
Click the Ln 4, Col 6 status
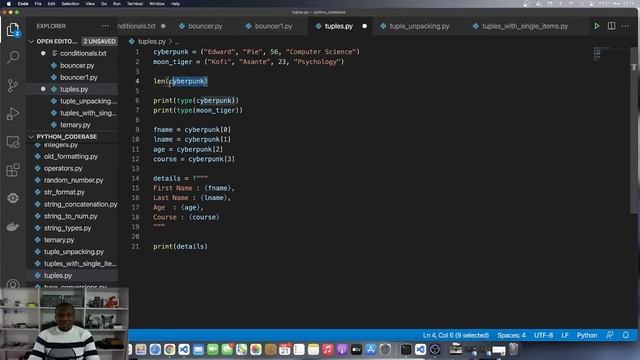coord(456,335)
